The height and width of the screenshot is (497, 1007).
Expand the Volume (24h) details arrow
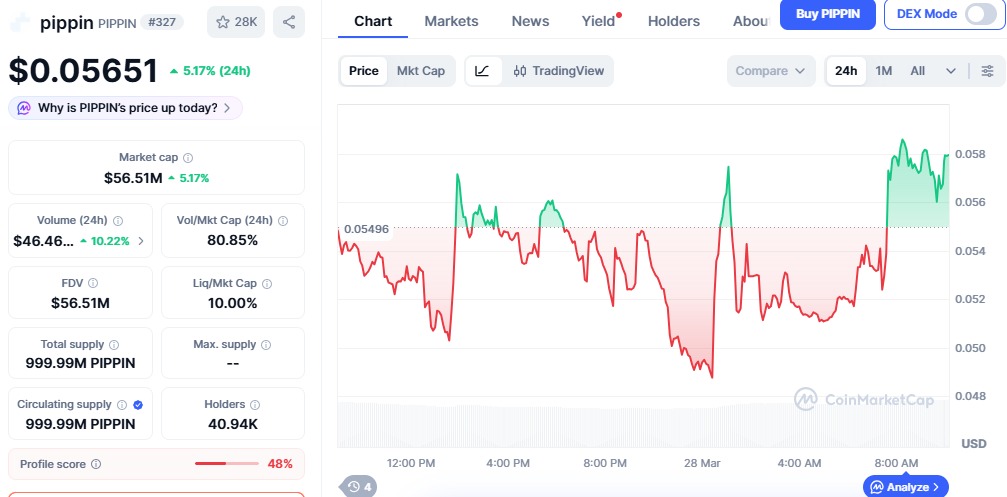pyautogui.click(x=141, y=241)
